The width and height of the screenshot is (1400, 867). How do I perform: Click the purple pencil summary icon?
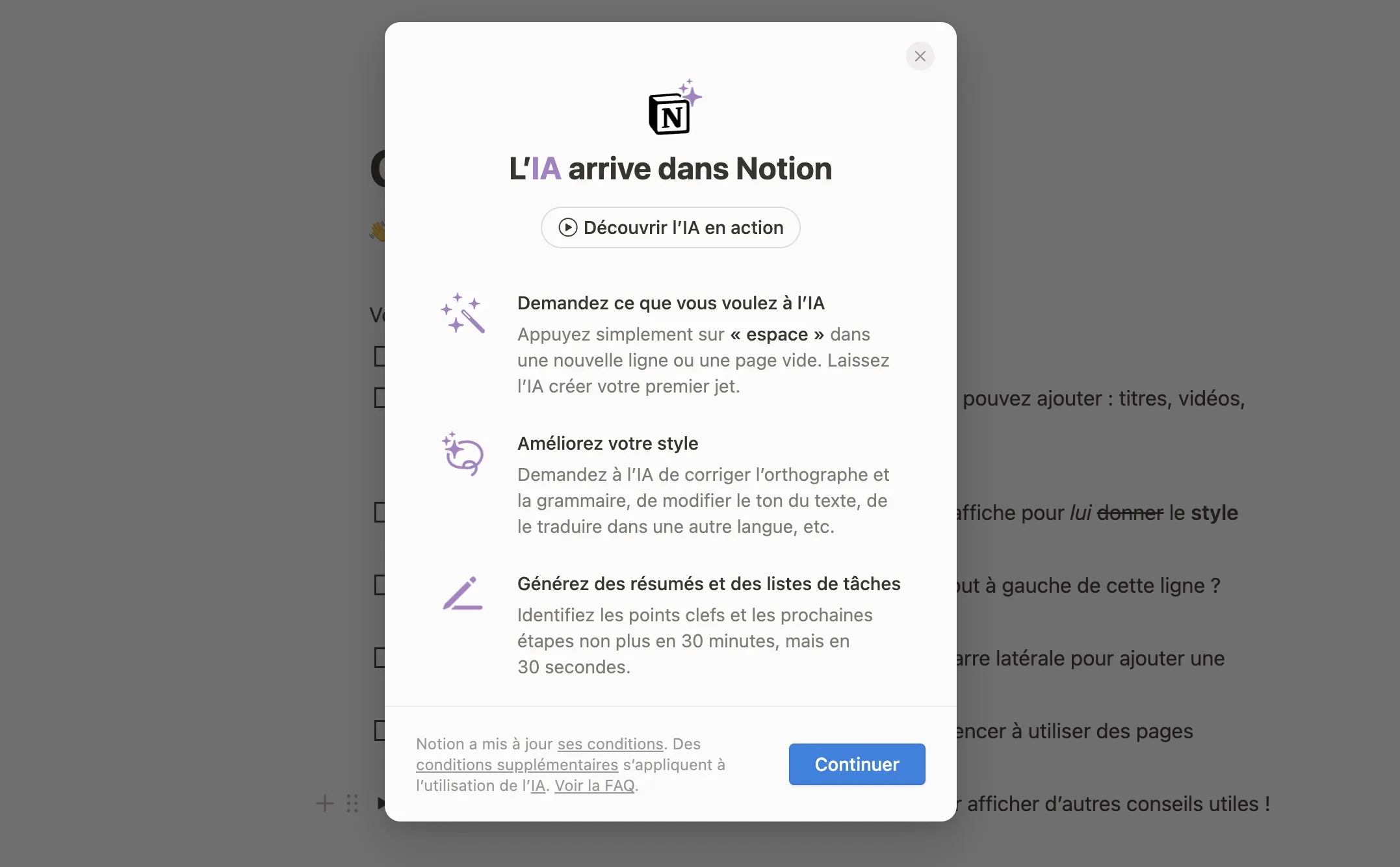pyautogui.click(x=463, y=593)
